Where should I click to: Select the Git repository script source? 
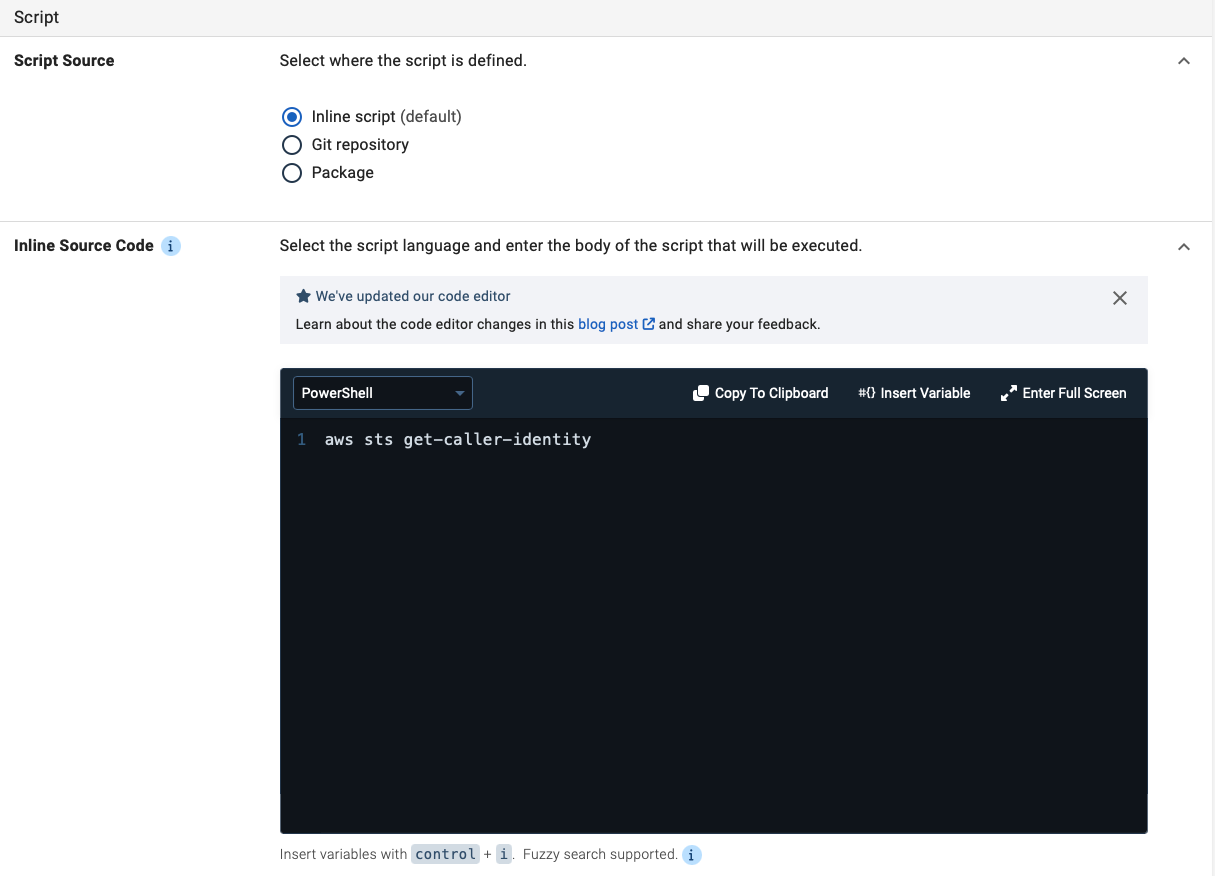tap(291, 144)
